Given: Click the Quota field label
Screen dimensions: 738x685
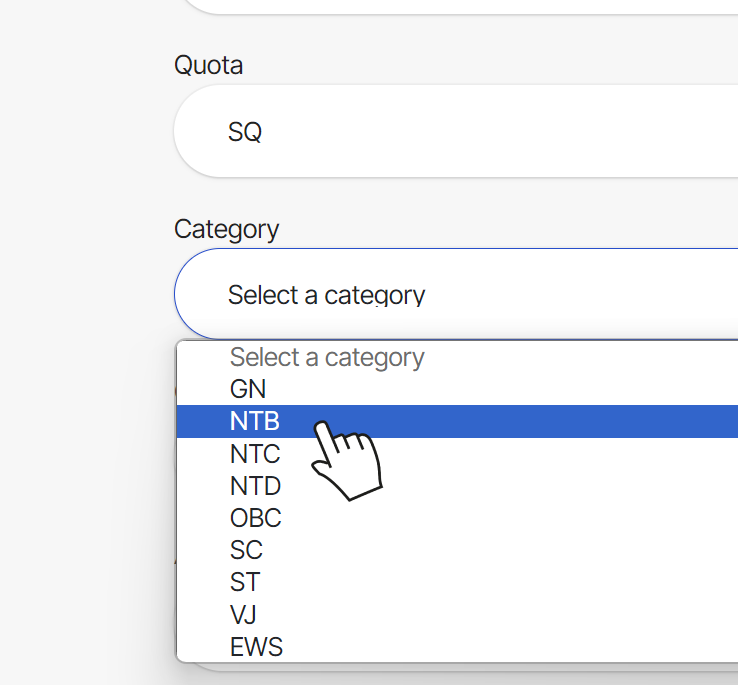Looking at the screenshot, I should click(208, 65).
